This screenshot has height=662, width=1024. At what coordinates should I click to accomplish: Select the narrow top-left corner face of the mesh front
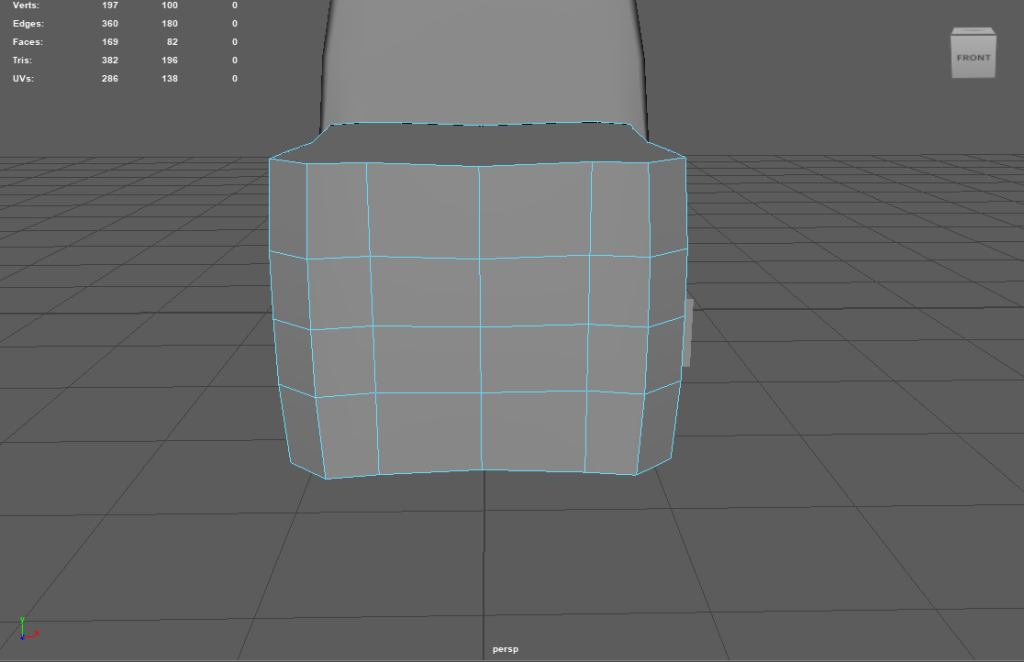tap(288, 205)
